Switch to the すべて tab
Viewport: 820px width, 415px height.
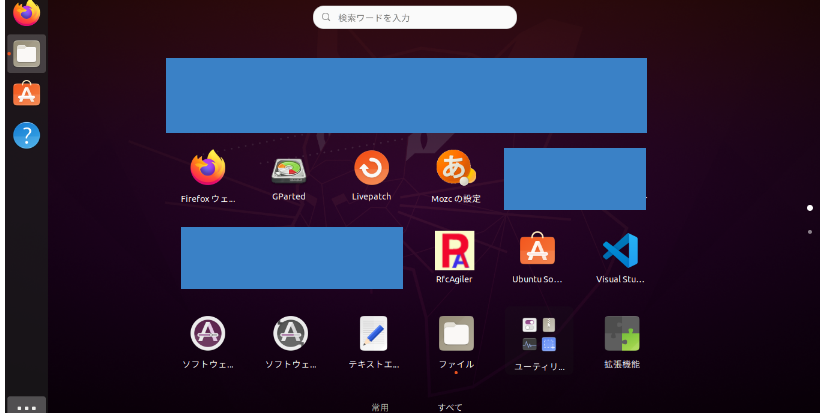tap(450, 408)
